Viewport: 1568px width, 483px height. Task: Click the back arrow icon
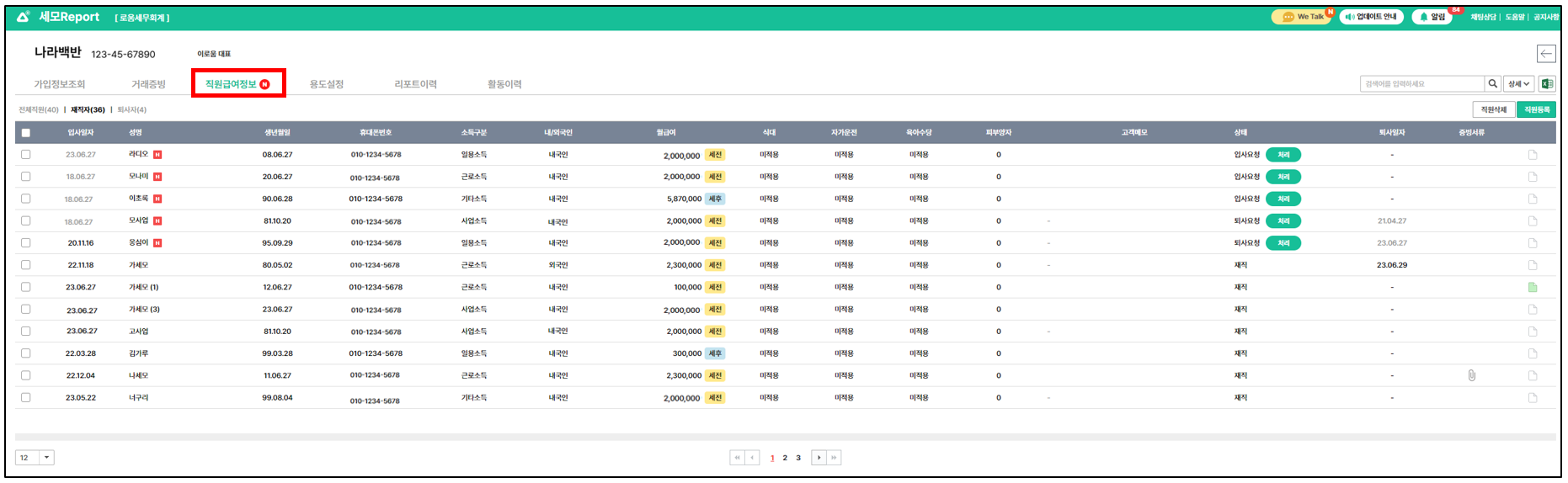coord(1546,54)
